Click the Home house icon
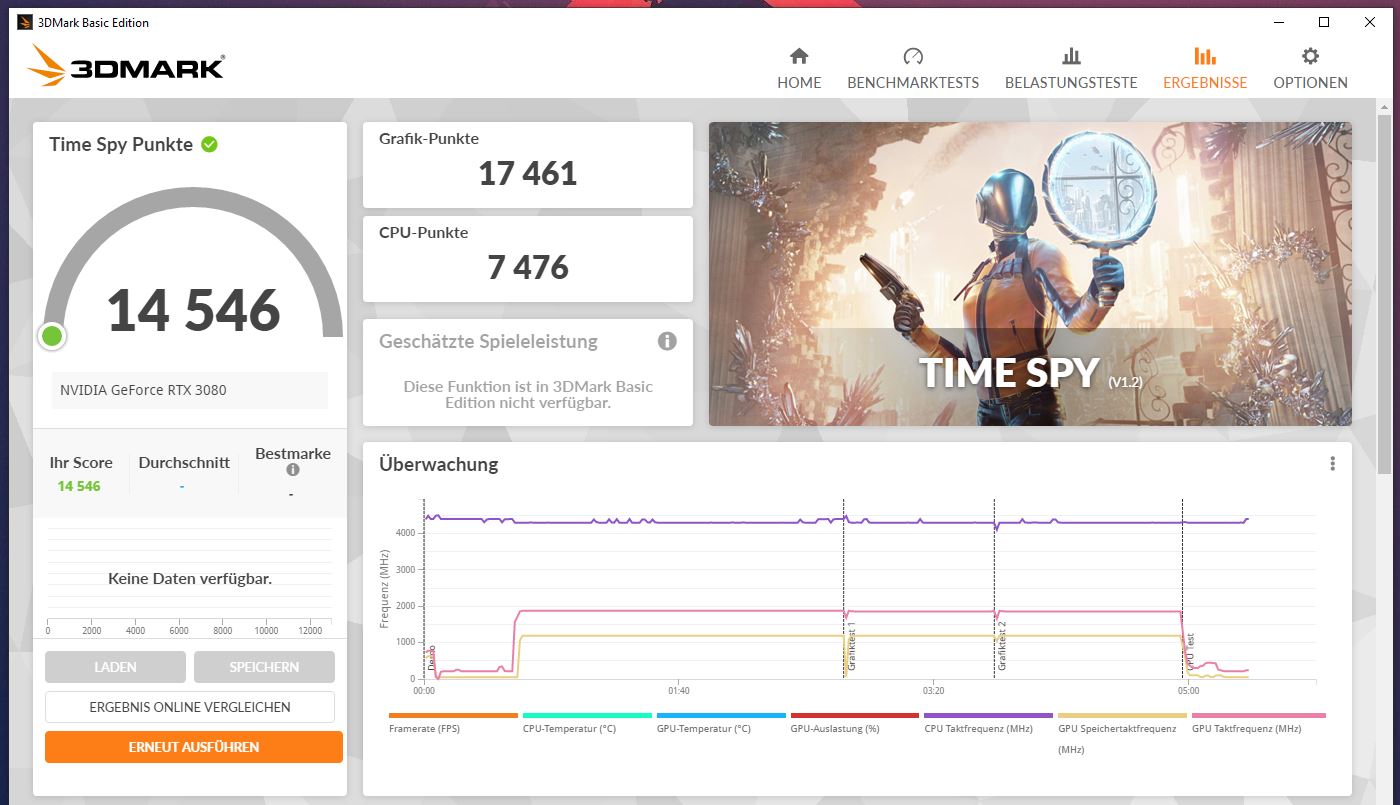The height and width of the screenshot is (805, 1400). point(799,56)
